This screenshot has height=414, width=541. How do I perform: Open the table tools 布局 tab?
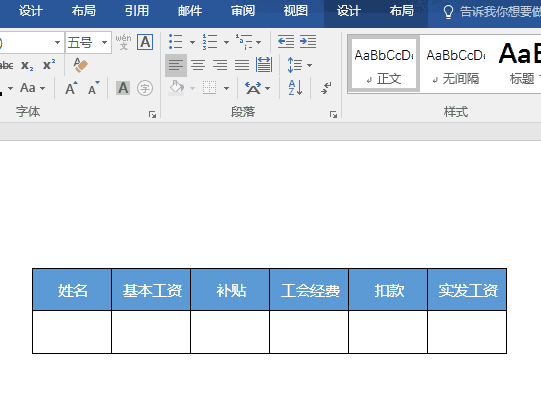click(x=402, y=11)
